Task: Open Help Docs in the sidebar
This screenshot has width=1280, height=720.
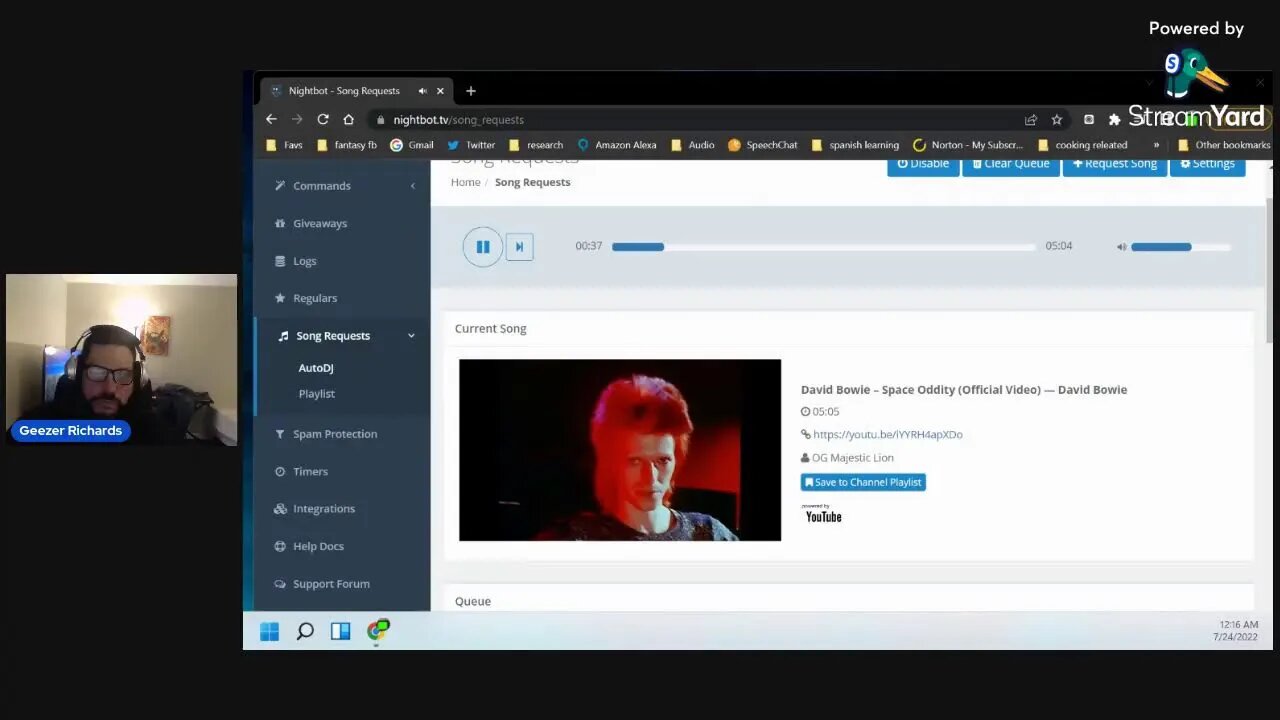Action: tap(318, 546)
